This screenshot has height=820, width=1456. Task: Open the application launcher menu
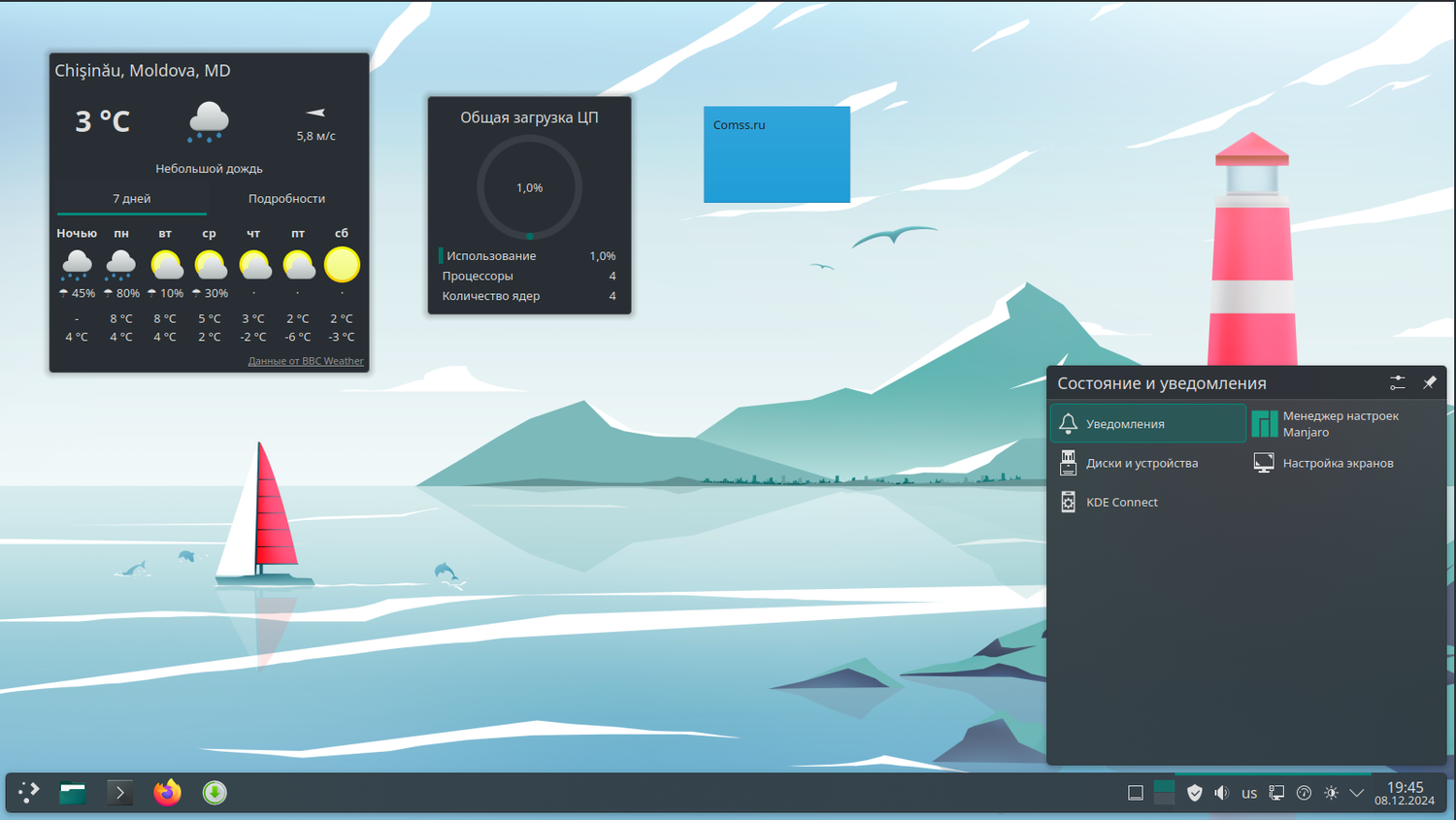(29, 793)
